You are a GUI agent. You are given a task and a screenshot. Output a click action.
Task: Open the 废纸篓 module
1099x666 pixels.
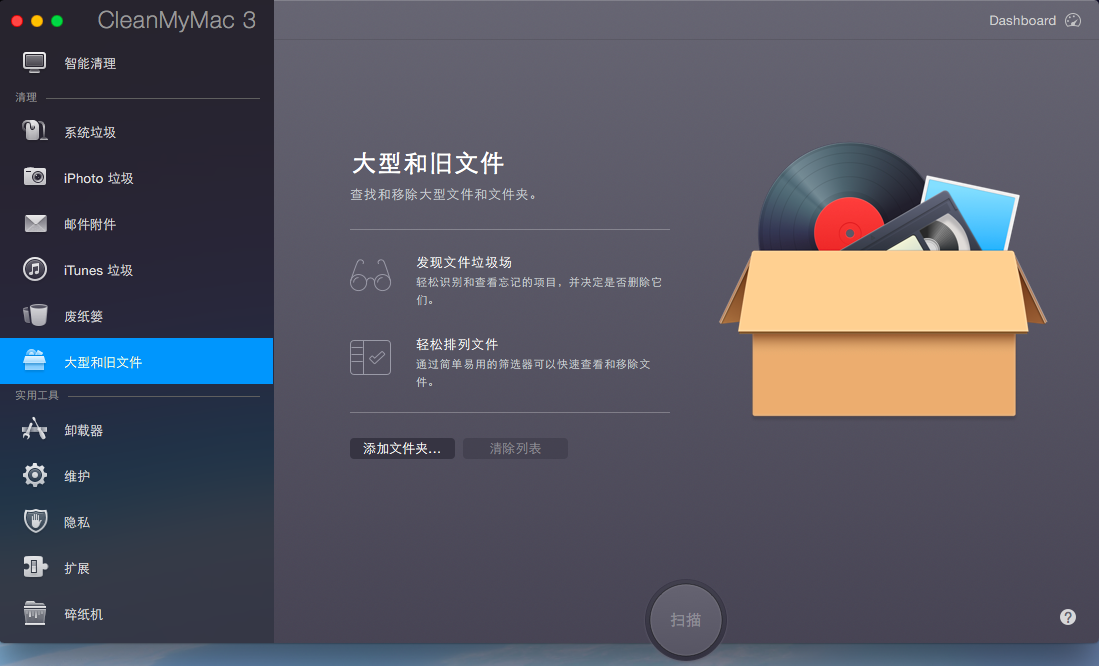coord(137,316)
